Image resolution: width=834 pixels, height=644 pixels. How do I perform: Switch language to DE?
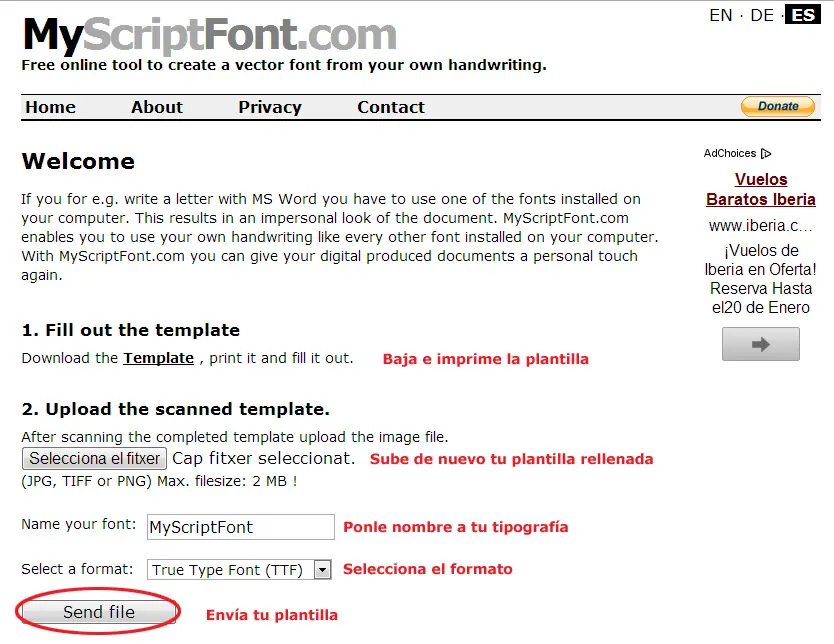click(762, 15)
